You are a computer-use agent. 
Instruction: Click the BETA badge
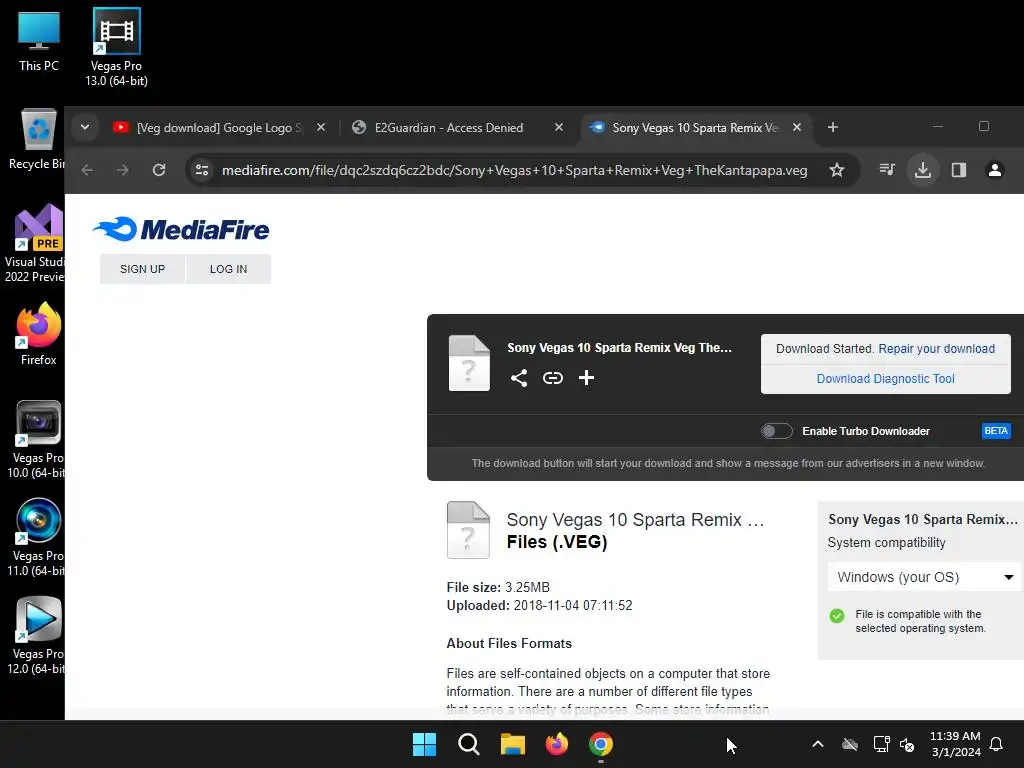(996, 431)
